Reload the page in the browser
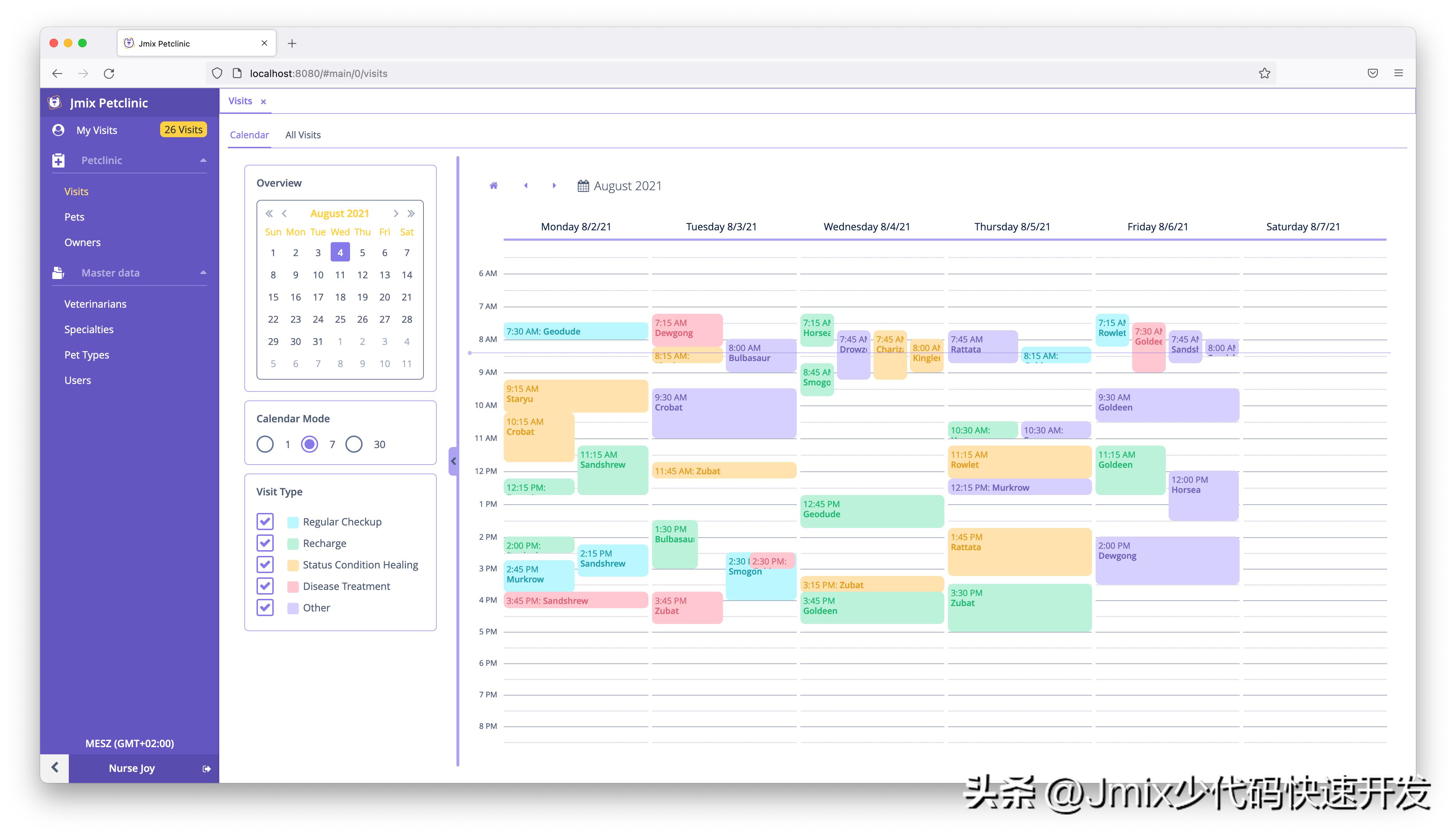Viewport: 1456px width, 836px height. coord(109,73)
